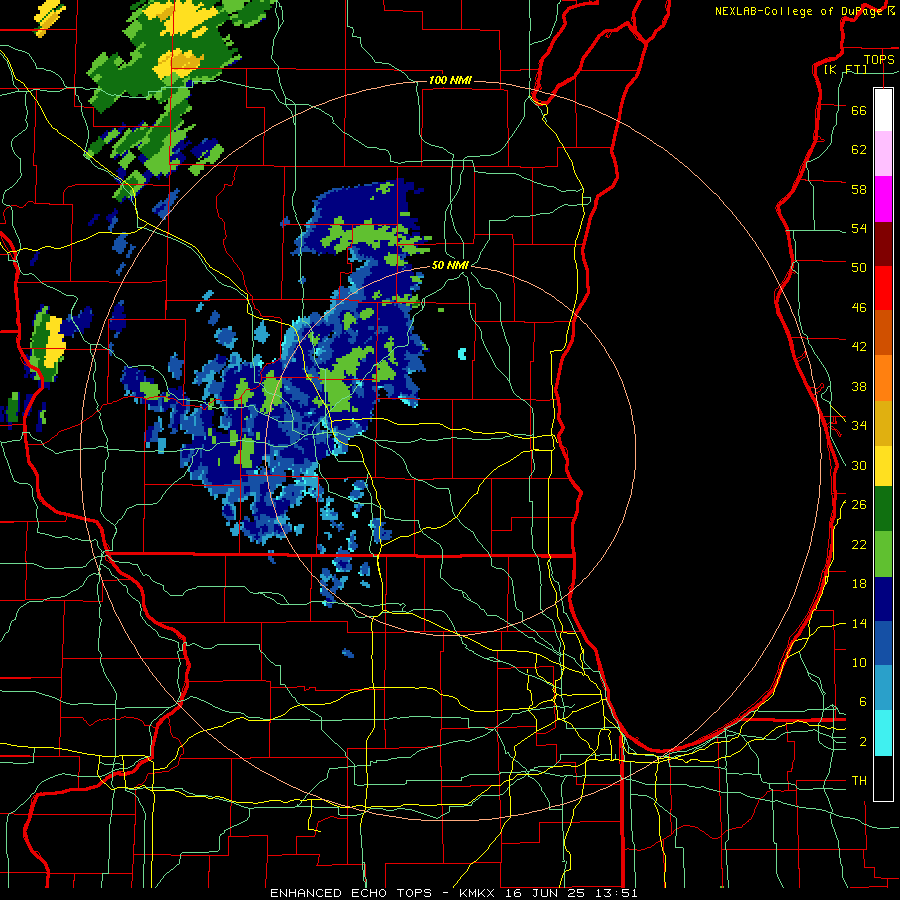Click the light blue legend swatch near 6
The width and height of the screenshot is (900, 900).
883,688
